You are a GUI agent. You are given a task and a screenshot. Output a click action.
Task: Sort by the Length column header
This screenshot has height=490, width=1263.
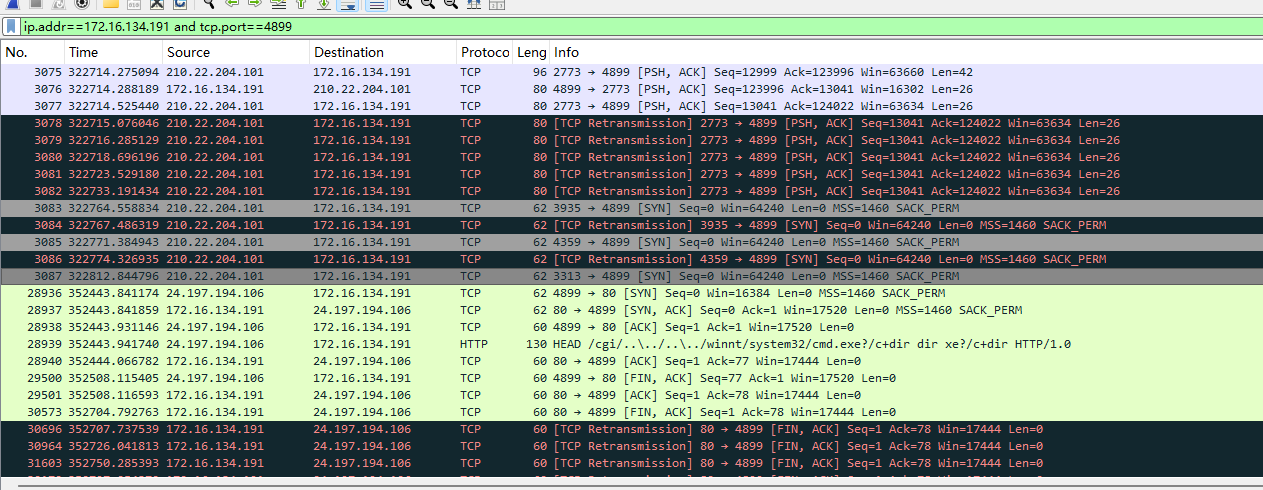(x=531, y=52)
